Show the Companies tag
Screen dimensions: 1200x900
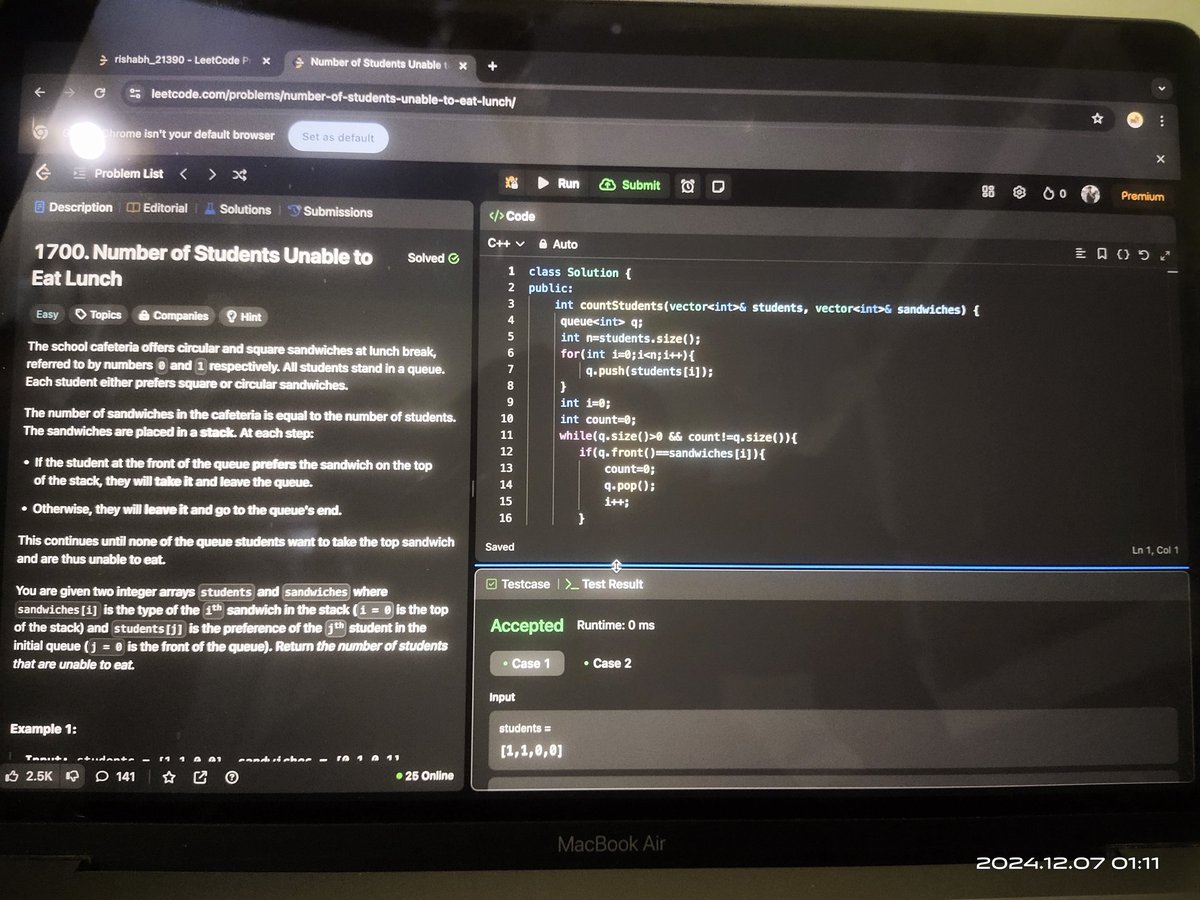coord(173,315)
